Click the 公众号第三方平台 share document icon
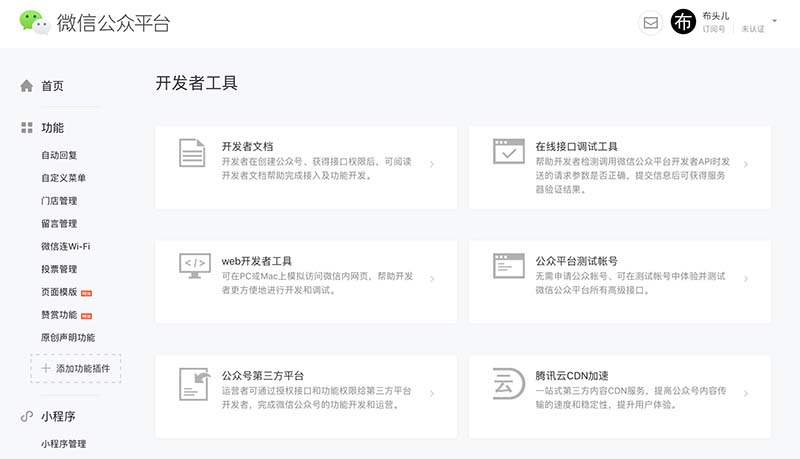Viewport: 800px width, 459px height. [195, 385]
